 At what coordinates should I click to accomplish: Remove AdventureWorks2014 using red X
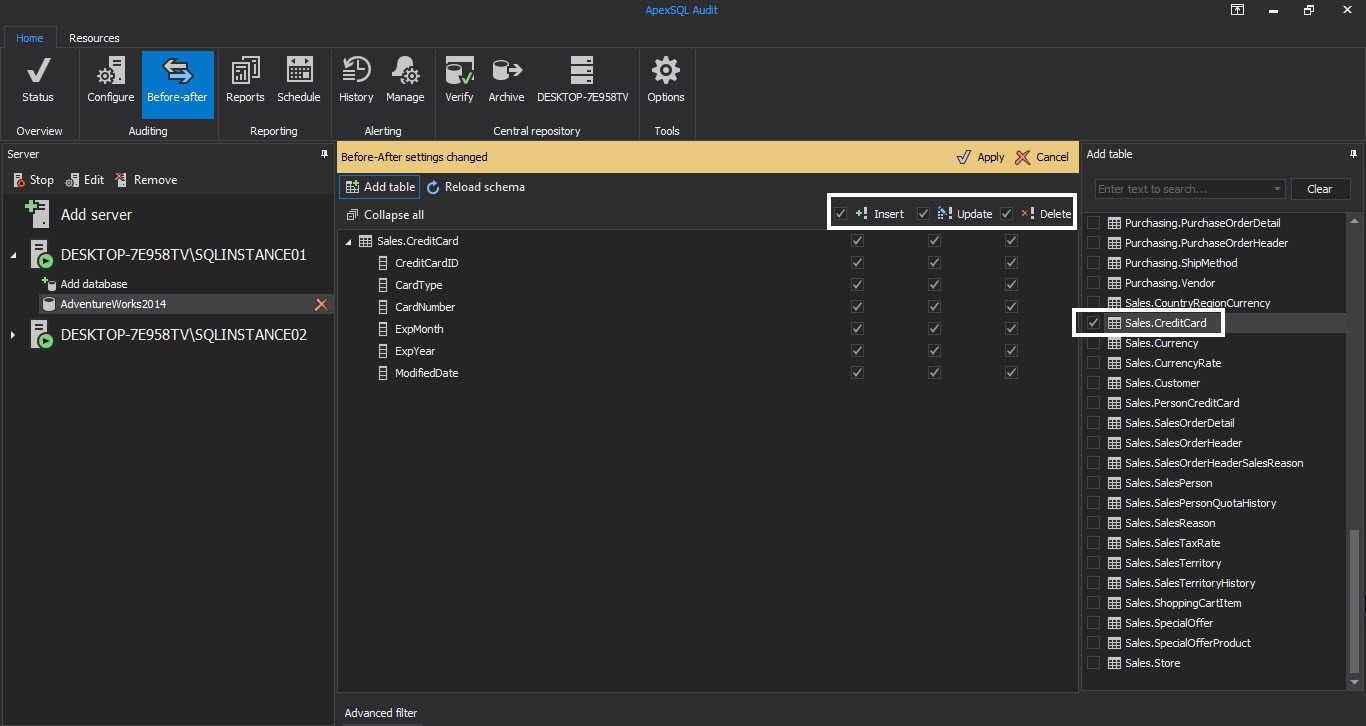tap(321, 304)
